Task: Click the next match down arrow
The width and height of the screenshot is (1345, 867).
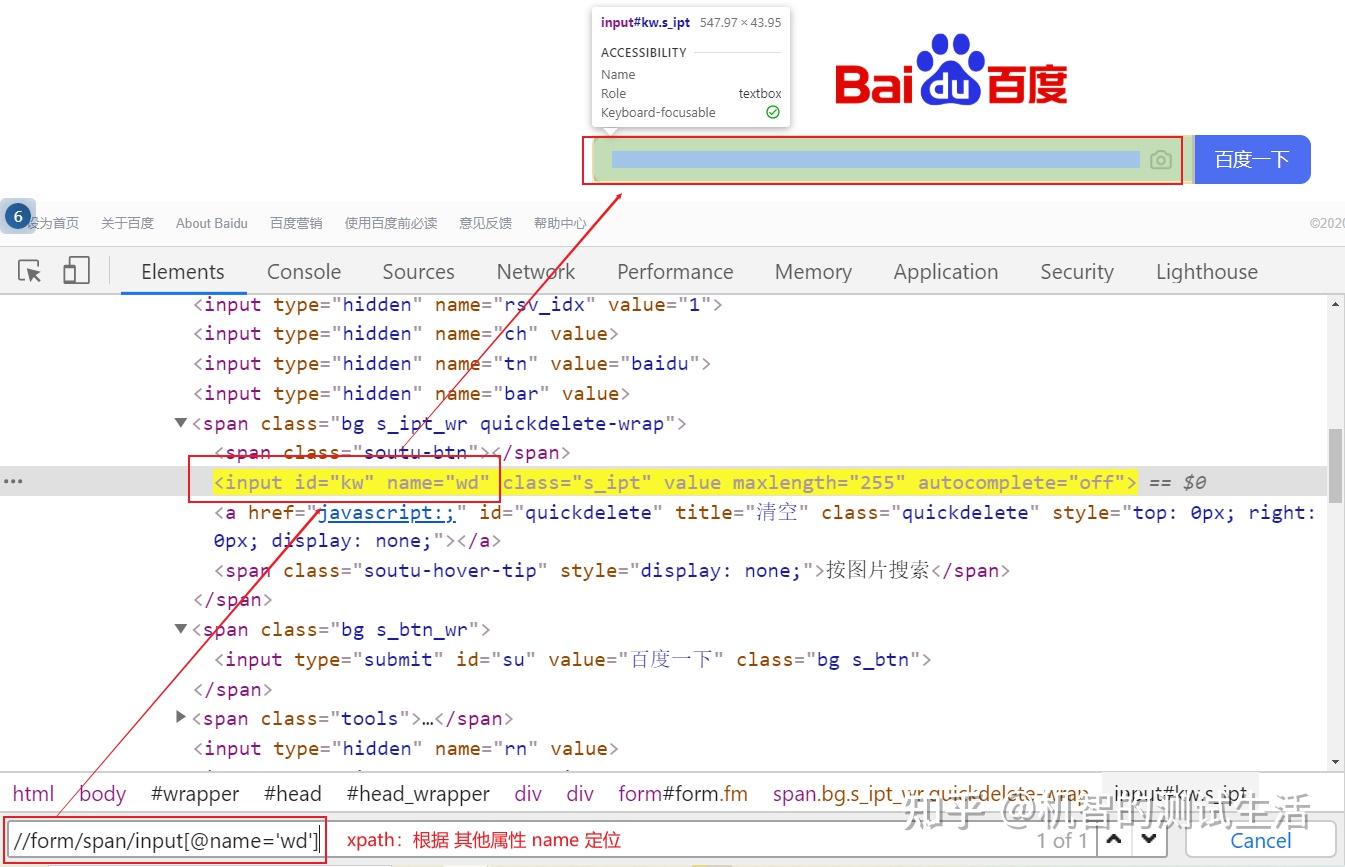Action: pos(1147,841)
